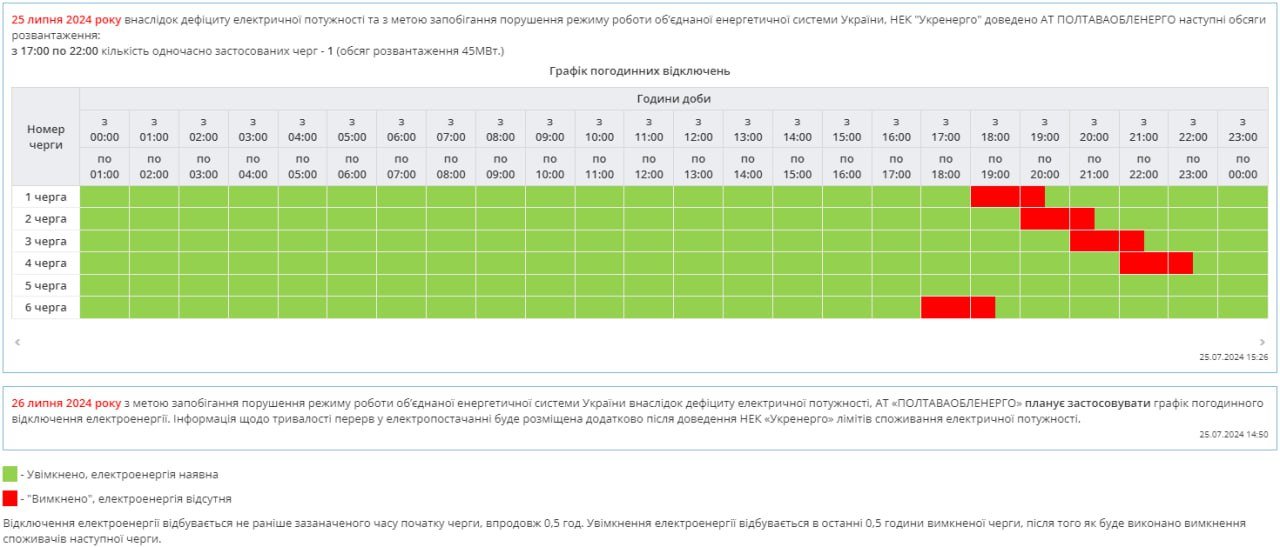The height and width of the screenshot is (547, 1280).
Task: Select the "2 черга" row label
Action: pyautogui.click(x=46, y=219)
